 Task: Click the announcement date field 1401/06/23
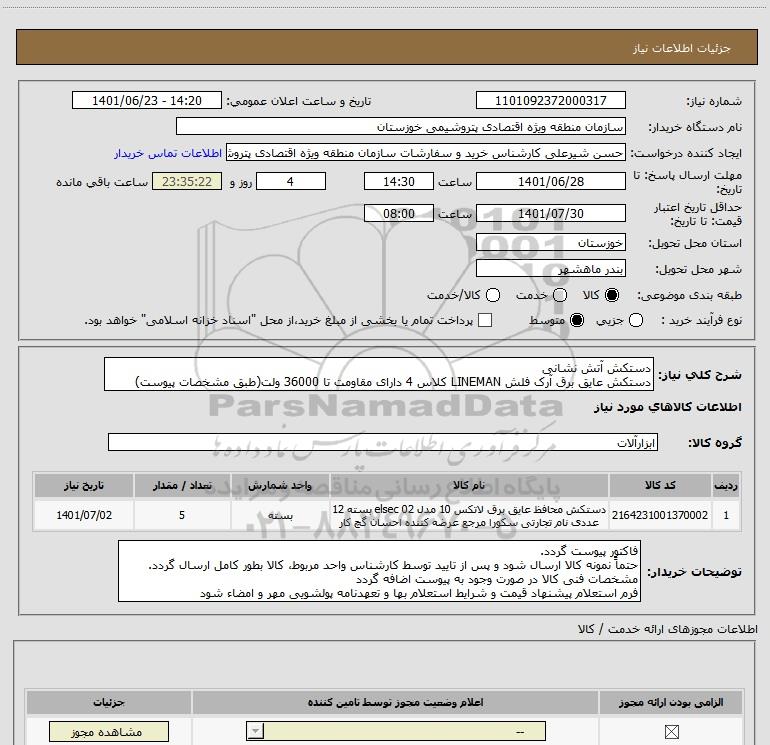[x=147, y=101]
